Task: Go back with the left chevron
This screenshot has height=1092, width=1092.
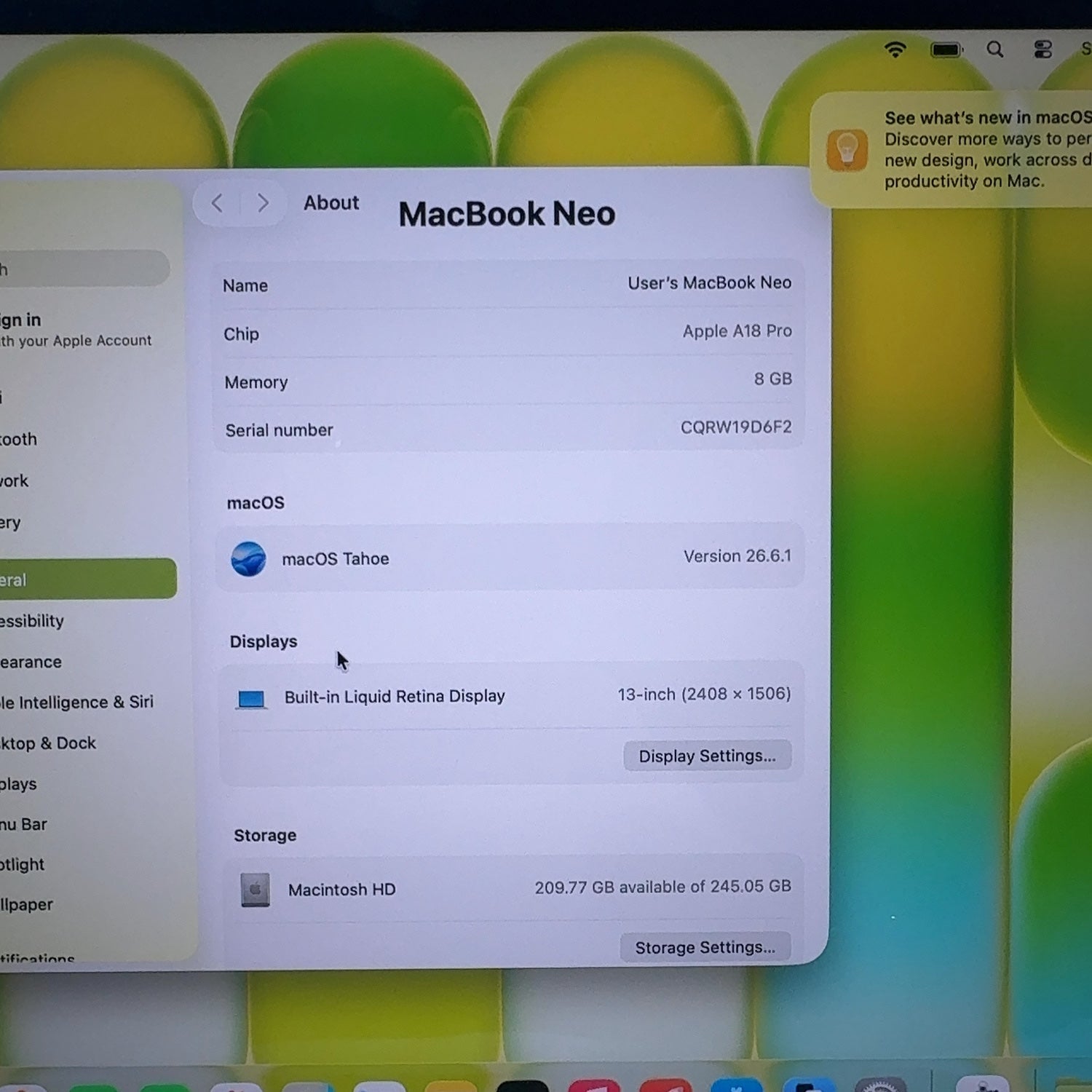Action: click(217, 203)
